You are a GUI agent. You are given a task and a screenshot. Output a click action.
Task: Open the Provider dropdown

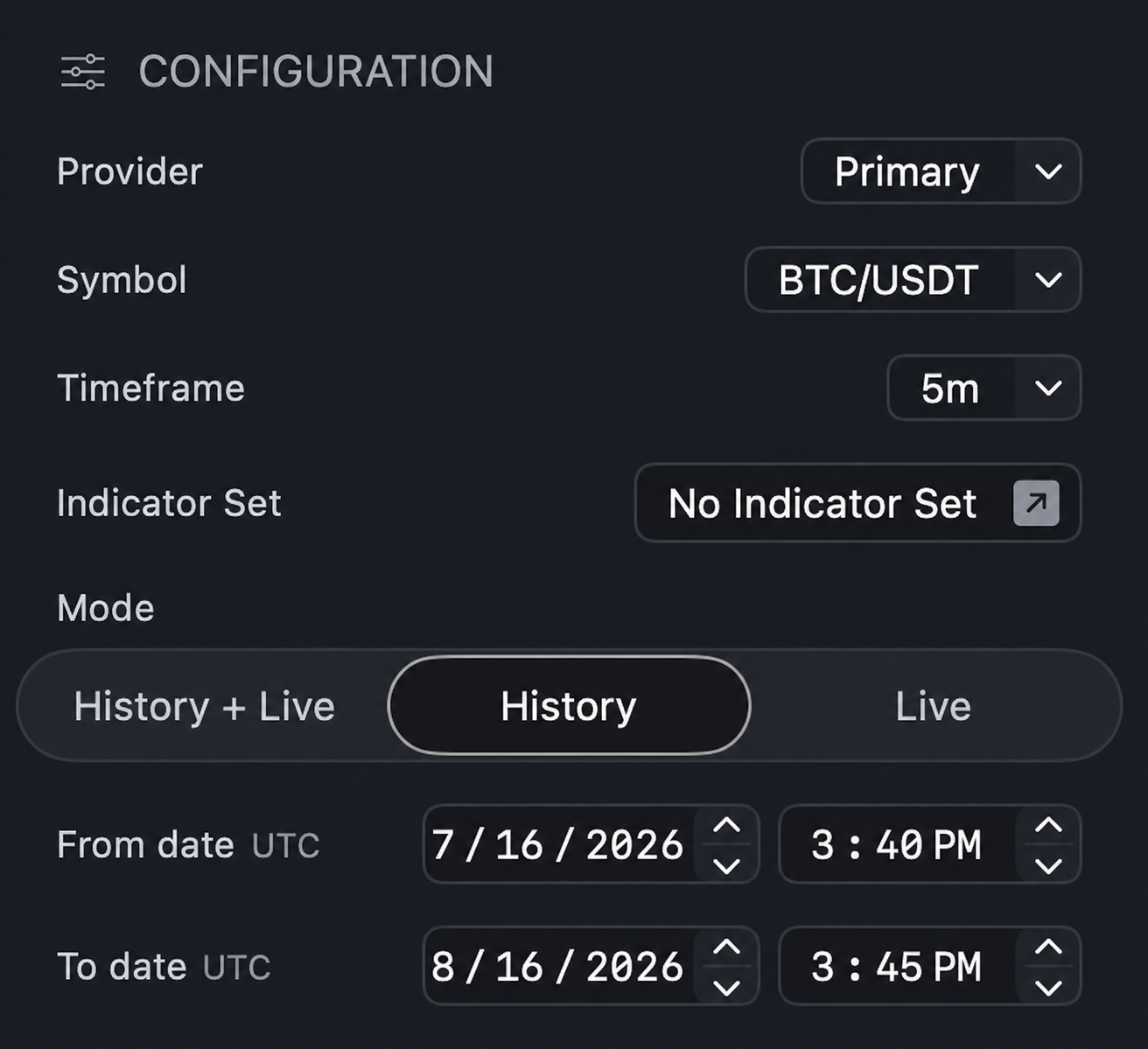pos(941,171)
